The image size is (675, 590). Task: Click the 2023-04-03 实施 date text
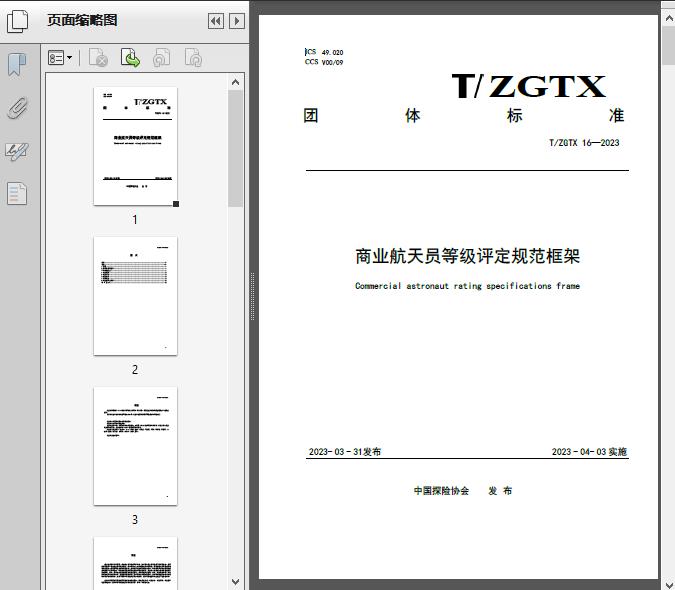[x=589, y=451]
